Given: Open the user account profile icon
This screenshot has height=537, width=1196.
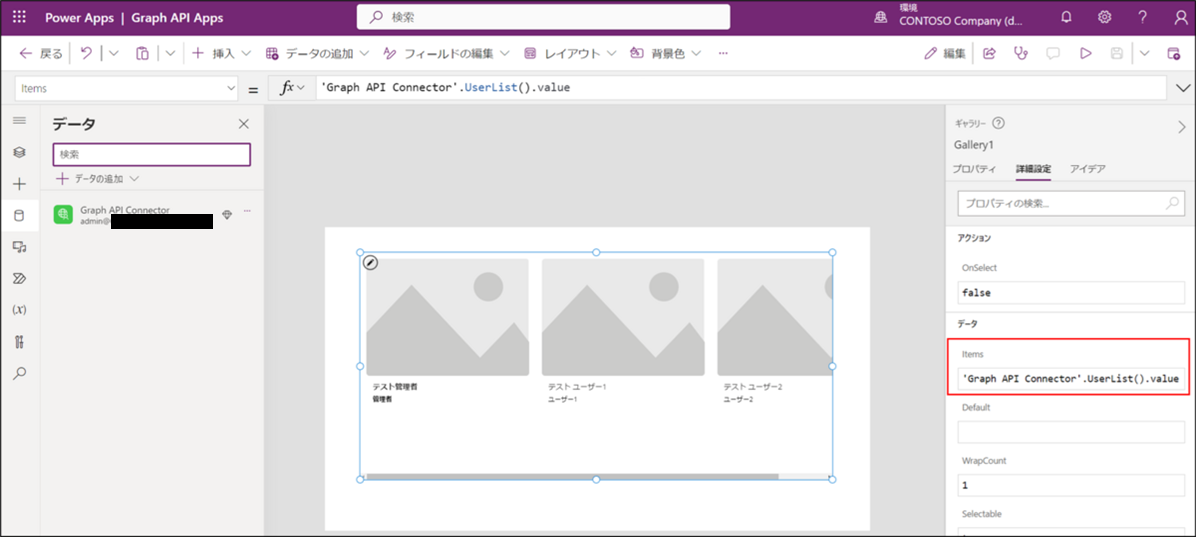Looking at the screenshot, I should coord(1180,18).
